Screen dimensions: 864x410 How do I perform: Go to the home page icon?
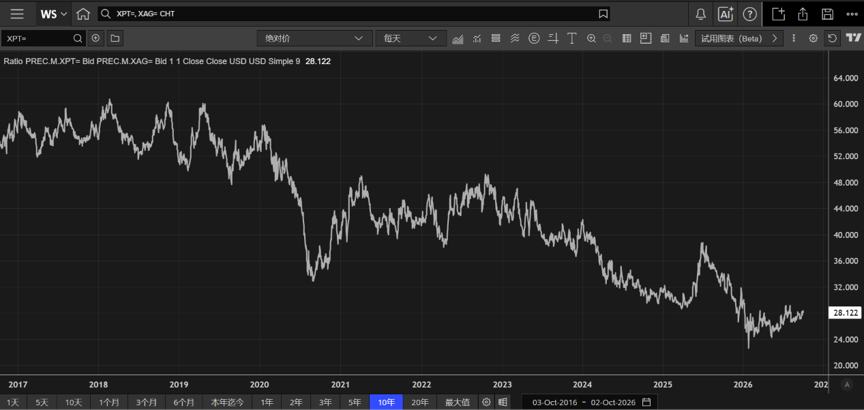pyautogui.click(x=83, y=14)
